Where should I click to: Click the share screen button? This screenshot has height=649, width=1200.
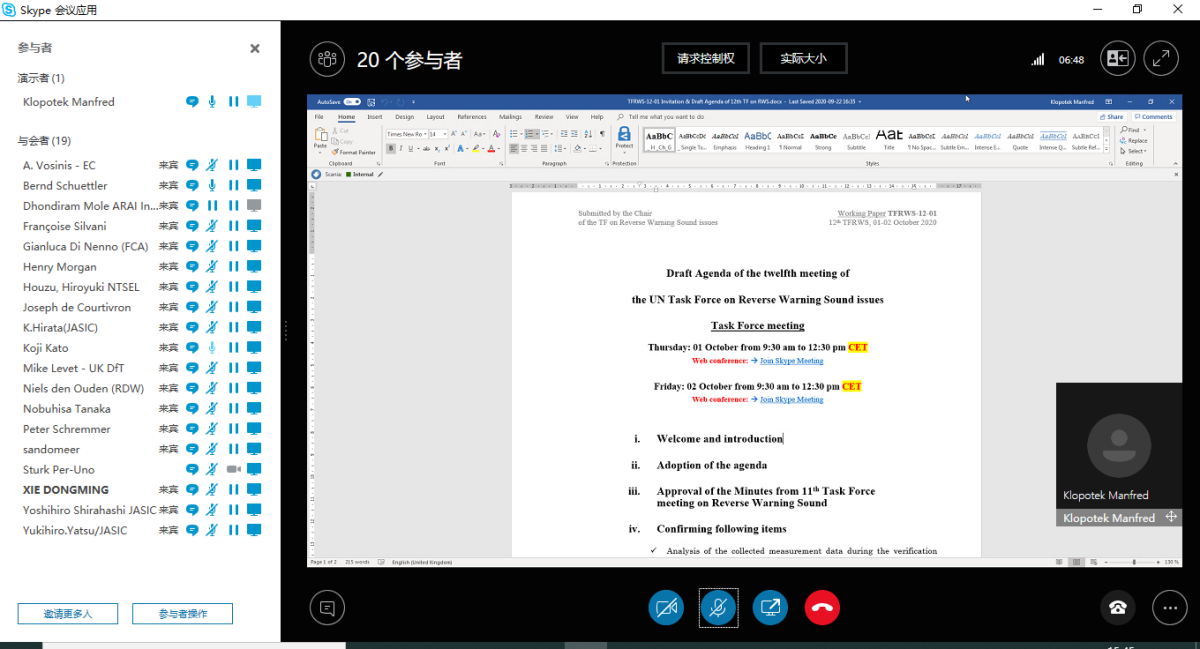click(x=770, y=607)
